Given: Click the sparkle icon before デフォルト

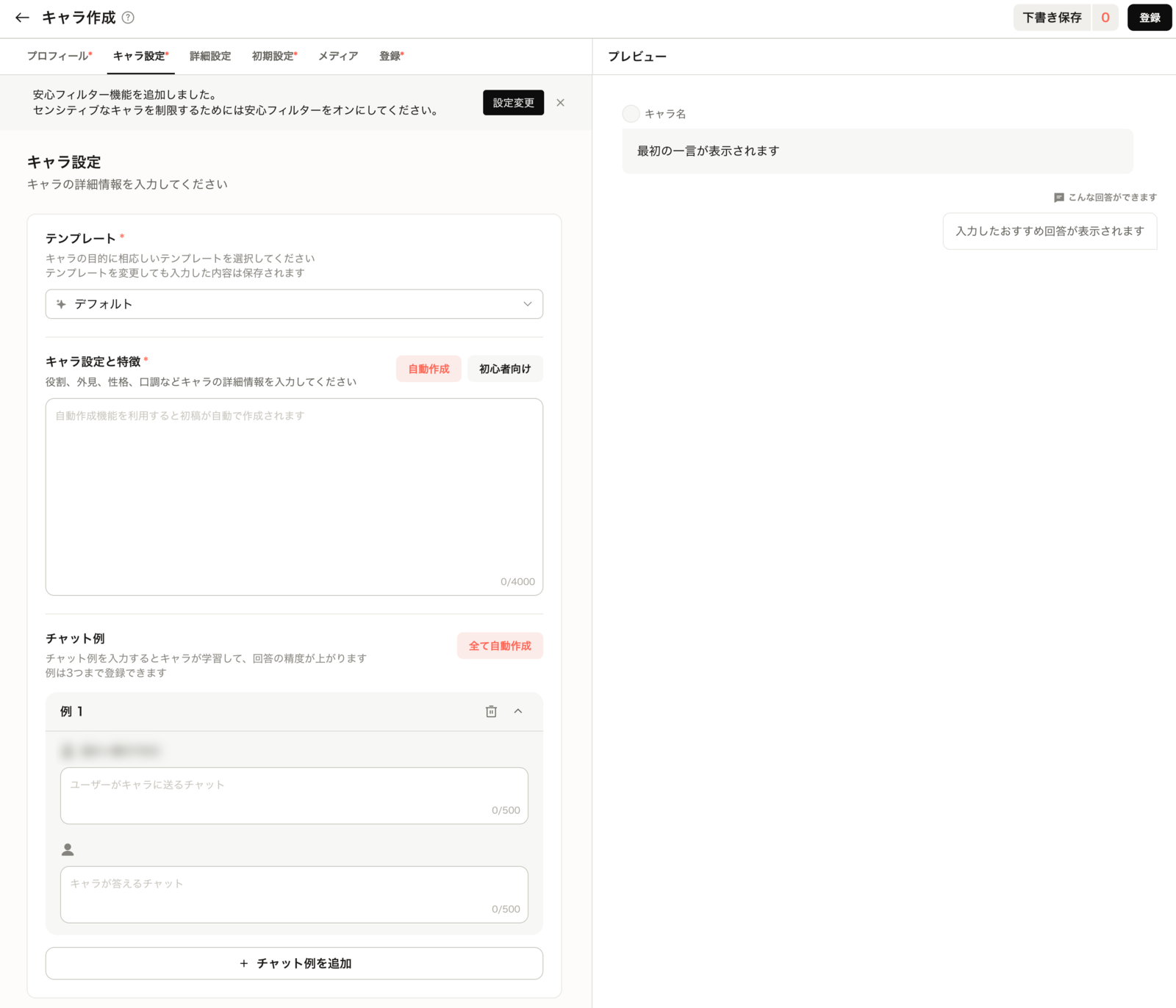Looking at the screenshot, I should pos(61,304).
